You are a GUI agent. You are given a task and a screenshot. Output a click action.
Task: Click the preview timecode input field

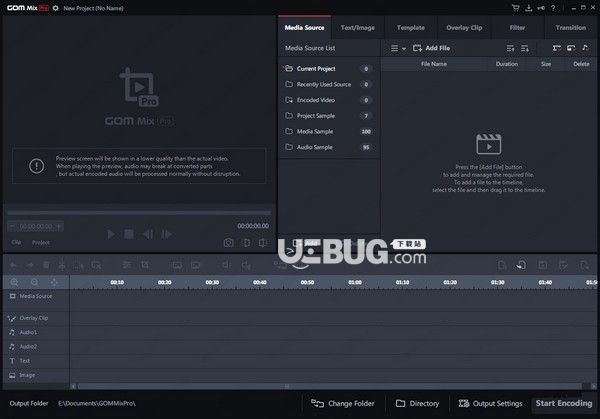(36, 227)
